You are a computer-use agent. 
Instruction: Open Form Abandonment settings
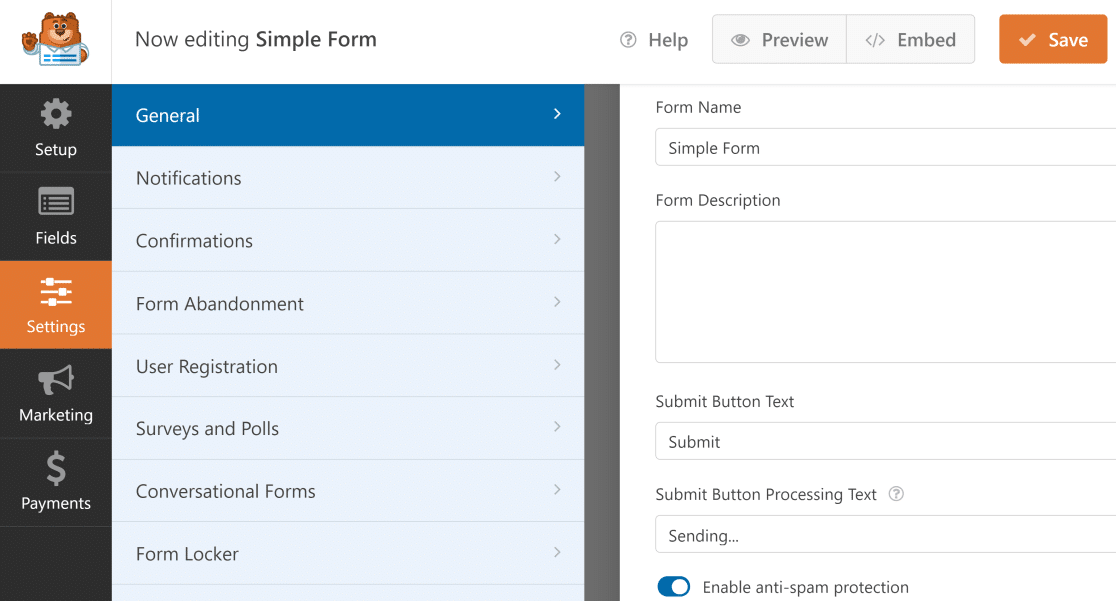coord(348,303)
